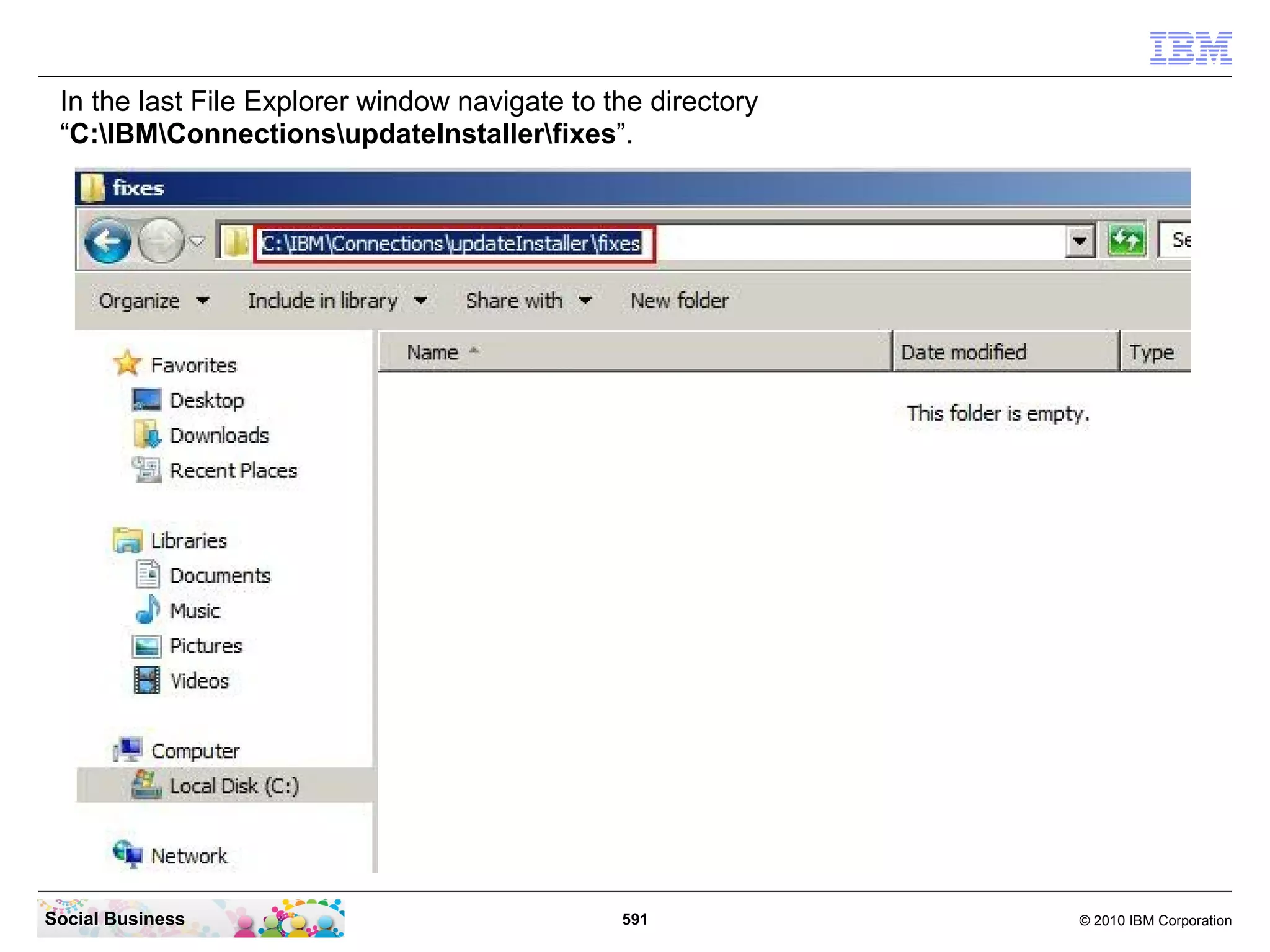Click the Music note icon
Image resolution: width=1270 pixels, height=952 pixels.
(148, 609)
